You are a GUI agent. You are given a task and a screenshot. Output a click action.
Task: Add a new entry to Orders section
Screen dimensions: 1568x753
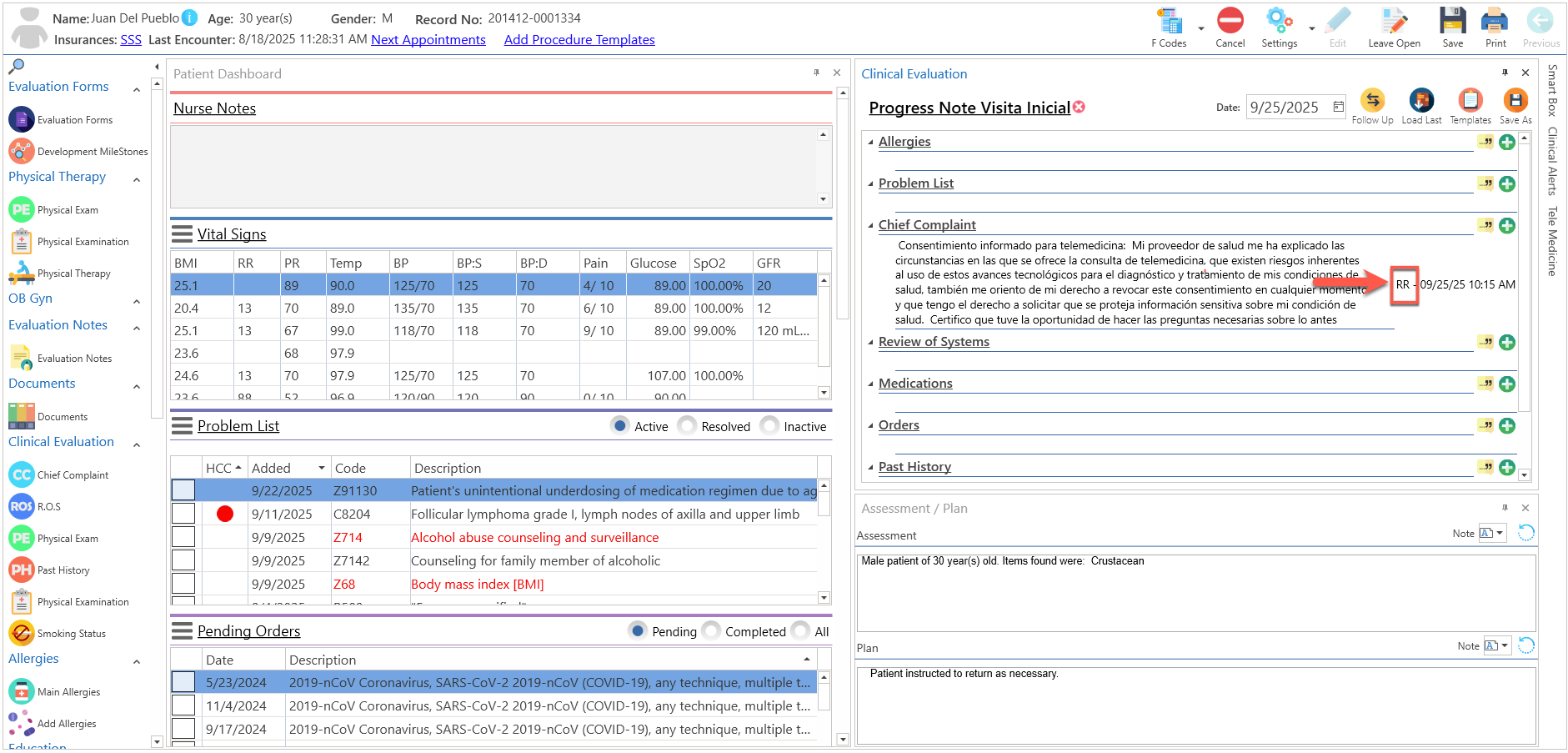pos(1507,425)
